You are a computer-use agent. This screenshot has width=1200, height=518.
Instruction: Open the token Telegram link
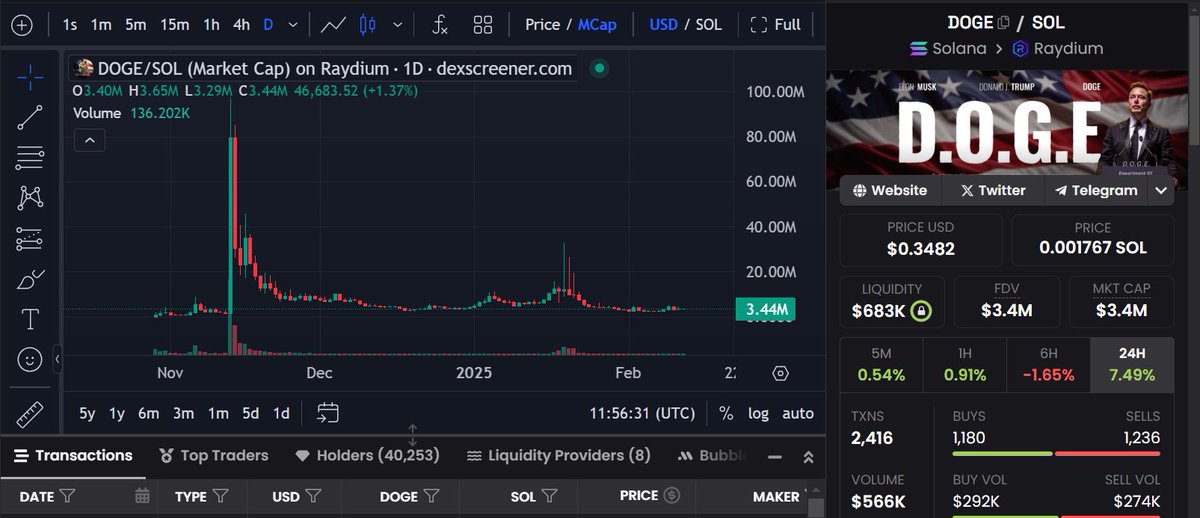click(x=1097, y=190)
